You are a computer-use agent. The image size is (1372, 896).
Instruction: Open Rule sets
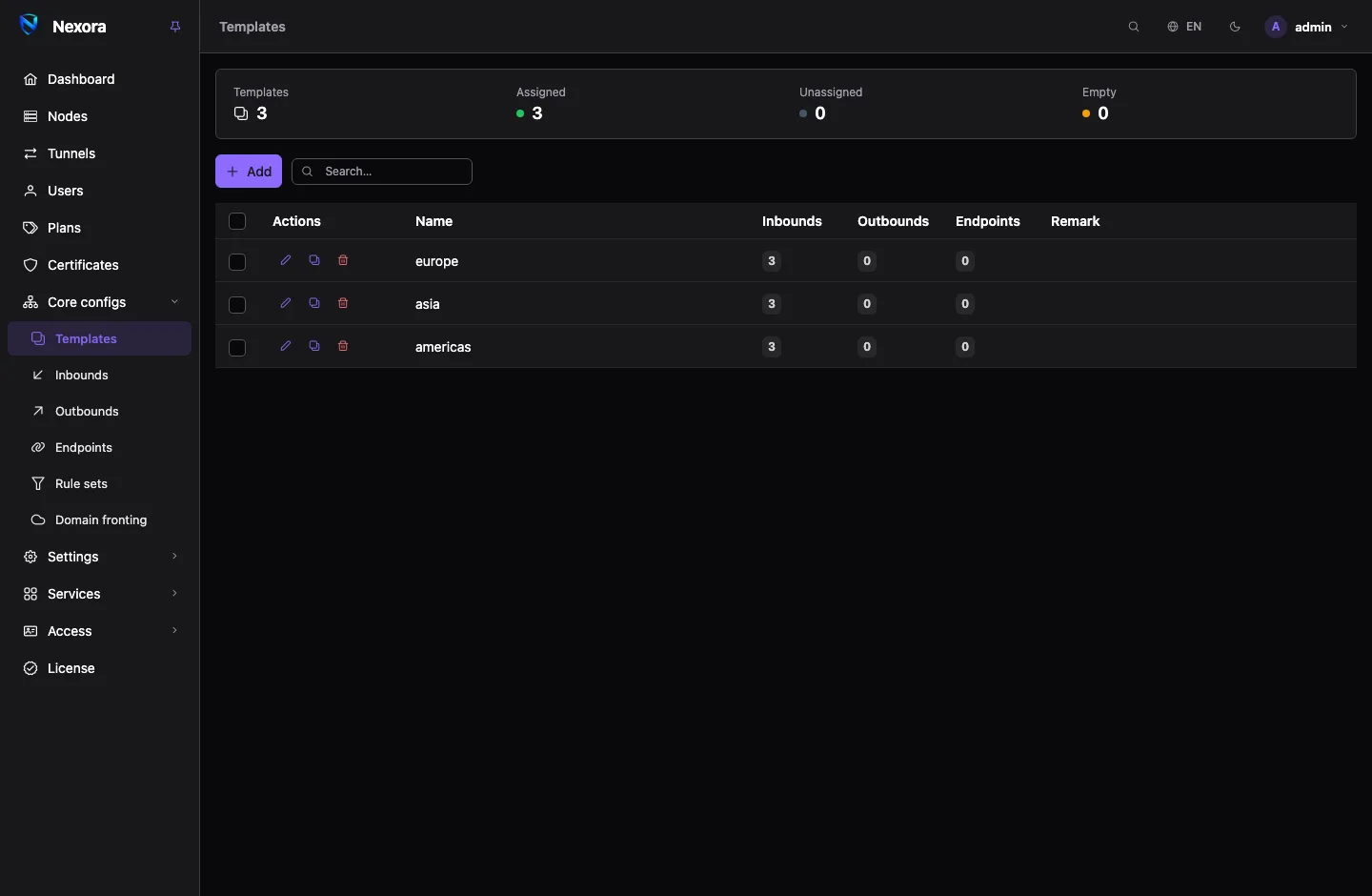pos(100,483)
